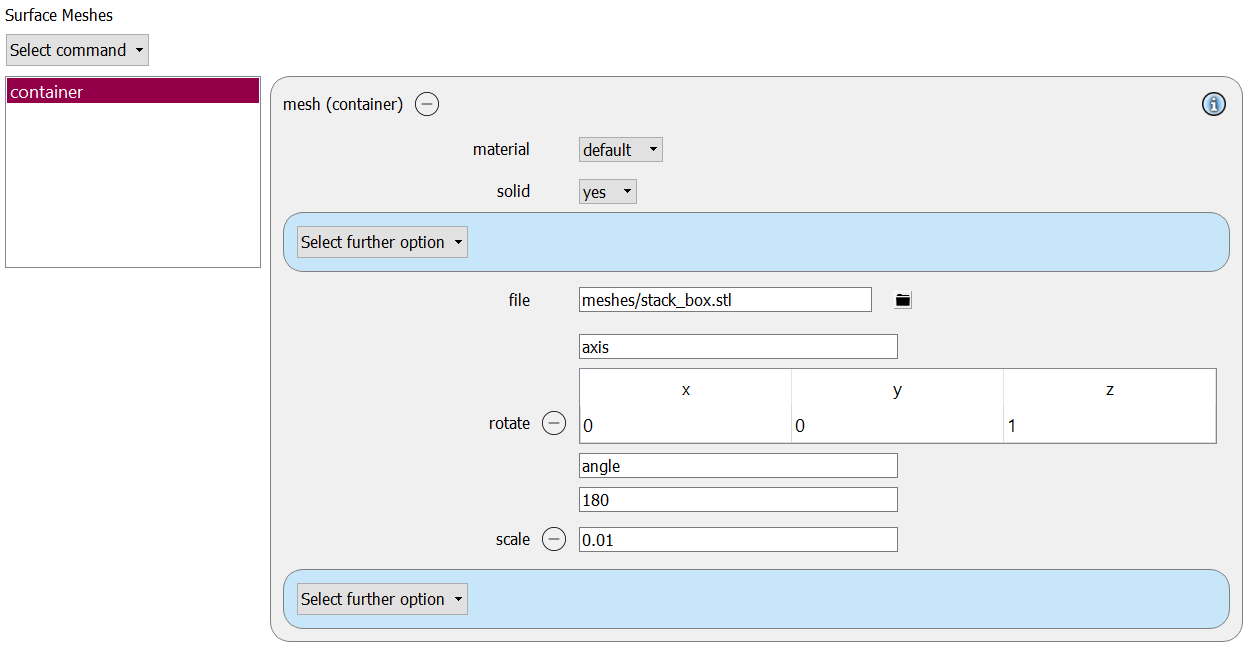Click the solid label
Viewport: 1250px width, 652px height.
coord(513,191)
